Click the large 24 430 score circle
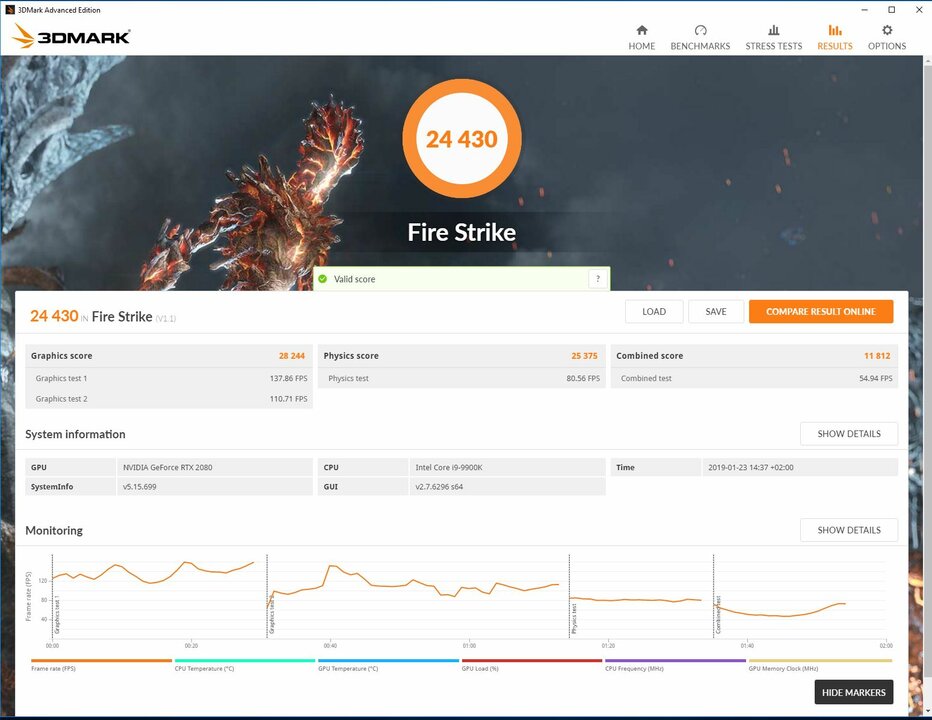 pos(462,139)
